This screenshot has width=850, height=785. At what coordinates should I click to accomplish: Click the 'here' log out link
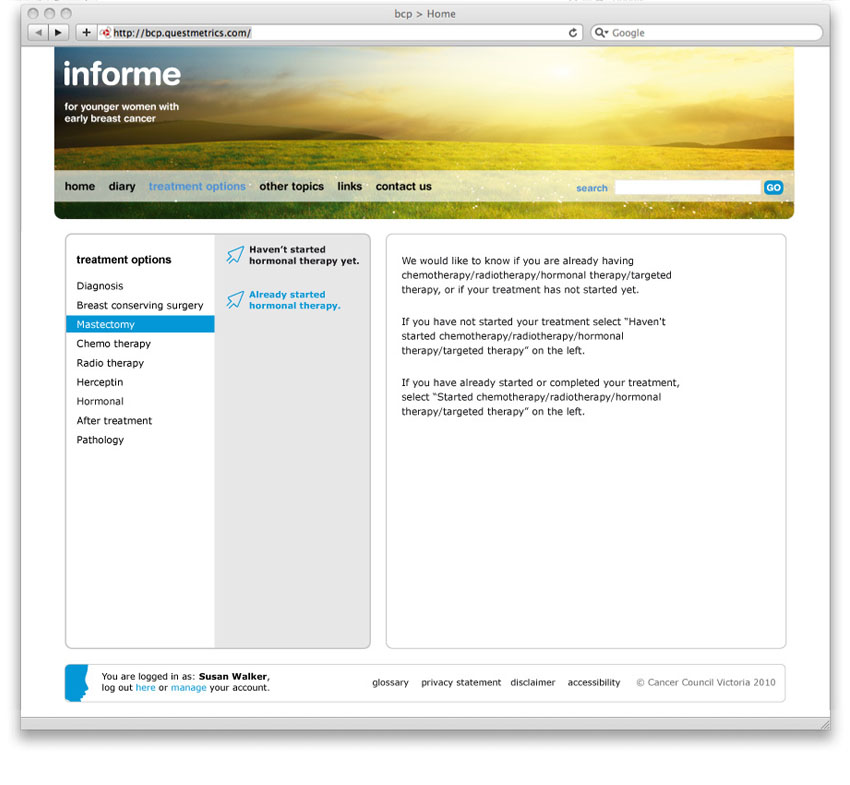145,687
